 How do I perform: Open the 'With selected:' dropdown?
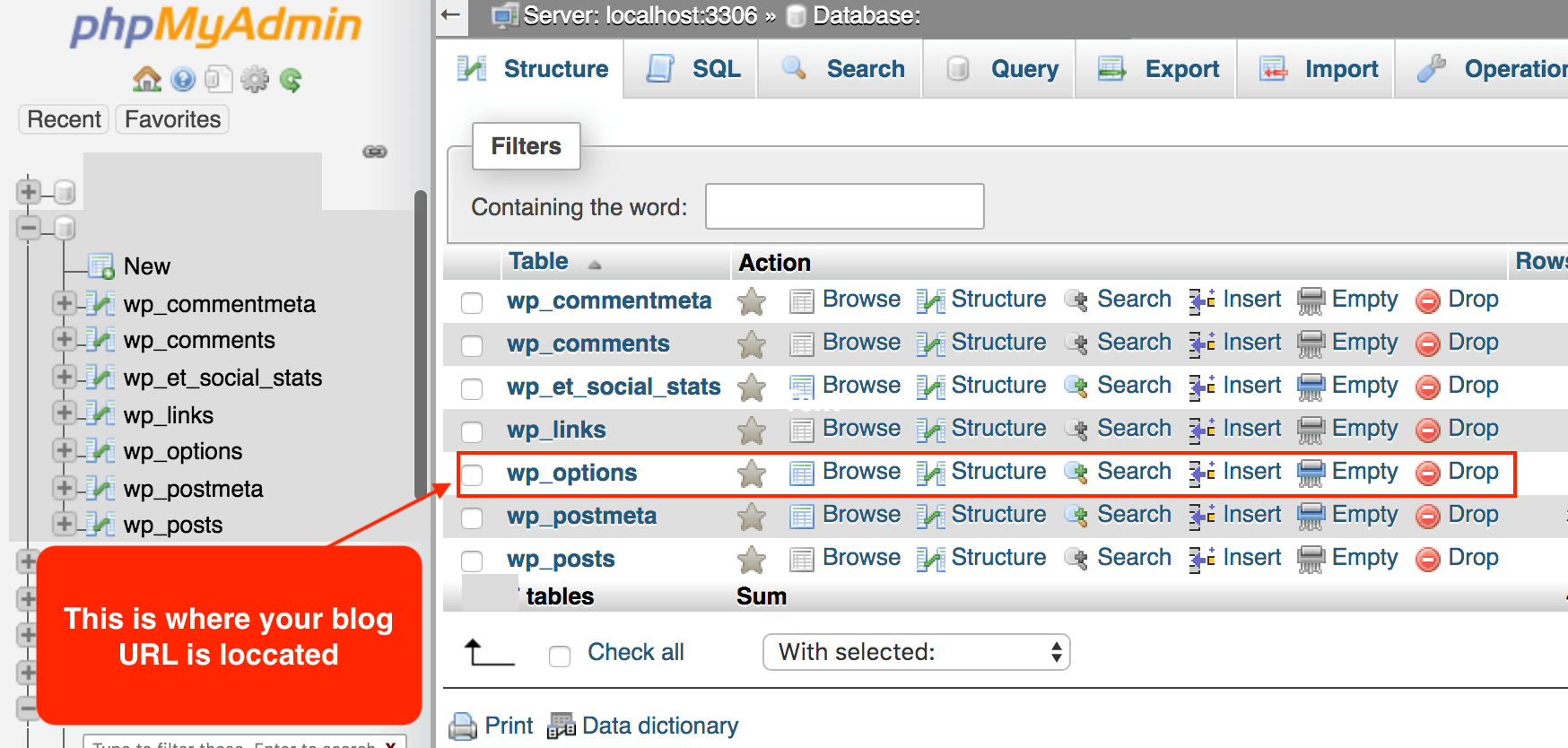point(916,652)
